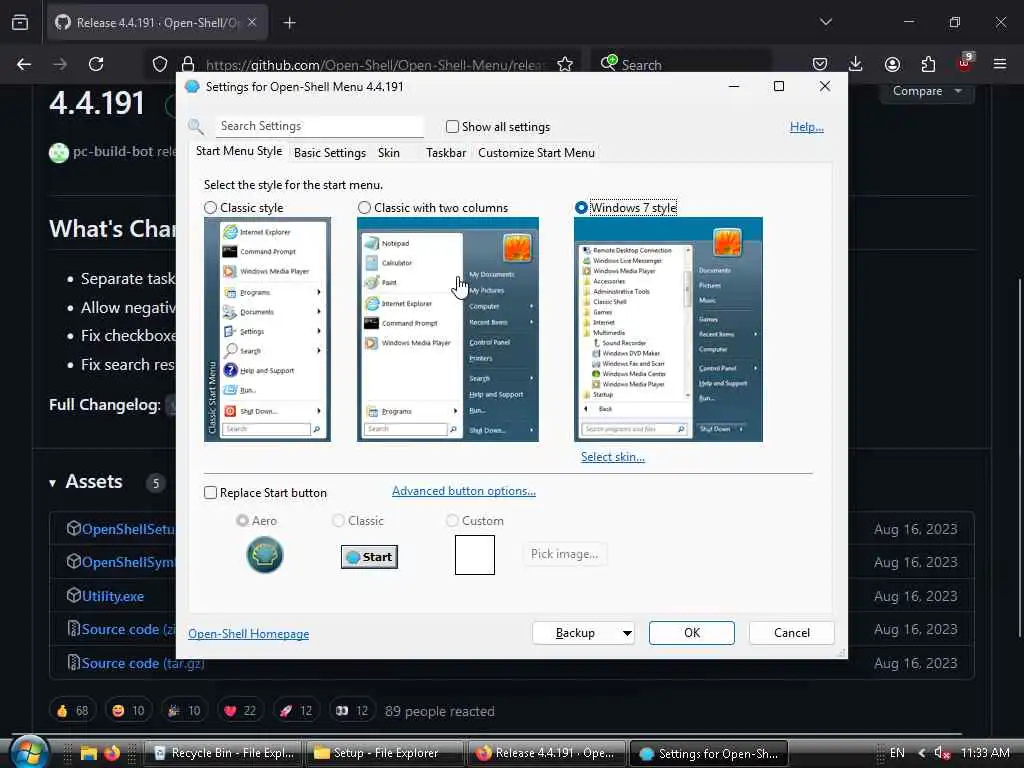The height and width of the screenshot is (768, 1024).
Task: Switch to Recycle Bin File Explorer taskbar item
Action: [x=223, y=753]
